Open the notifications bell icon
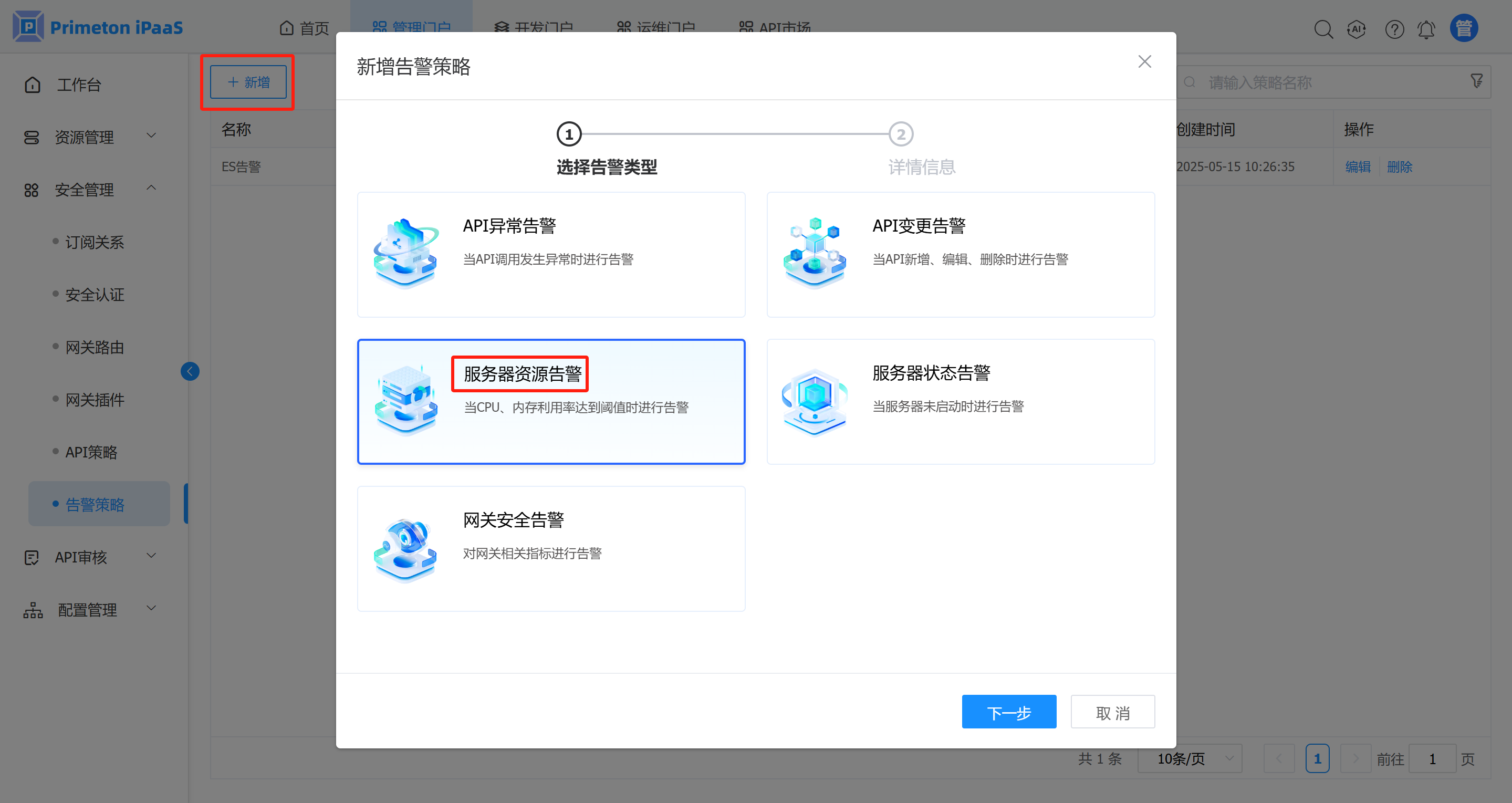Image resolution: width=1512 pixels, height=803 pixels. tap(1426, 29)
